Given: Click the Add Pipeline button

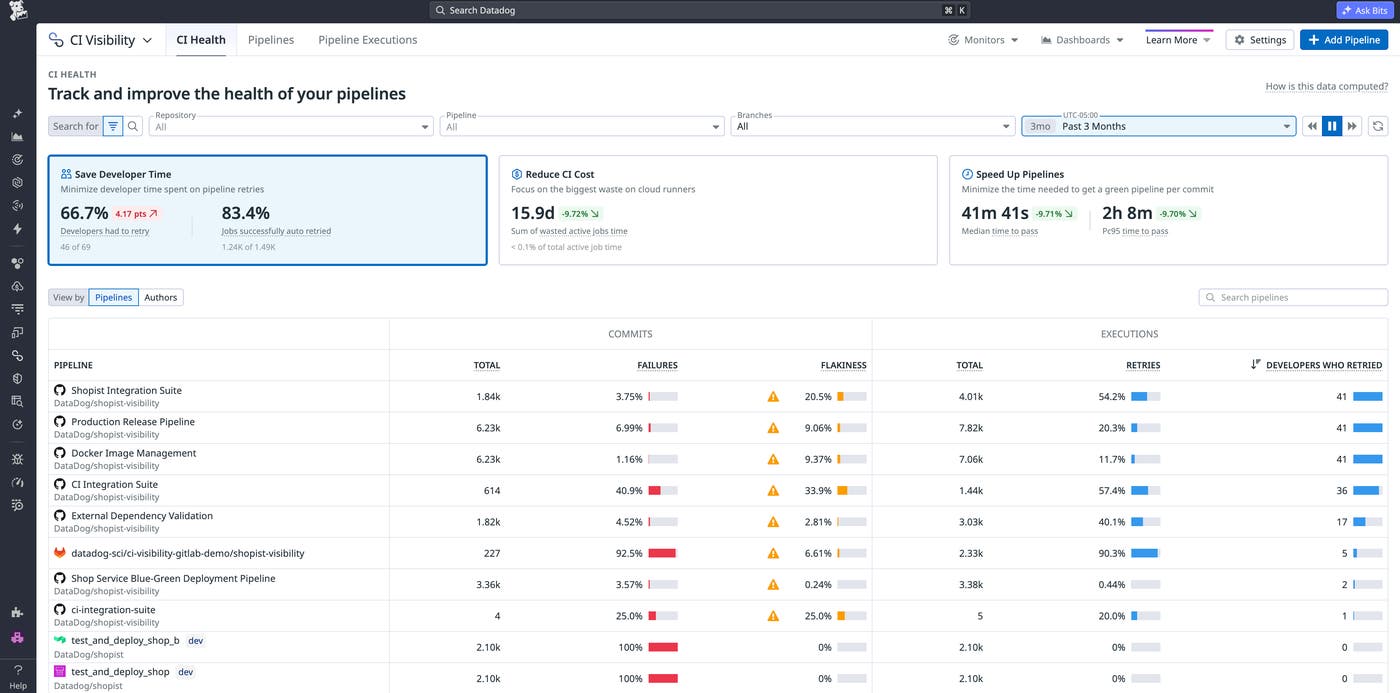Looking at the screenshot, I should tap(1344, 40).
